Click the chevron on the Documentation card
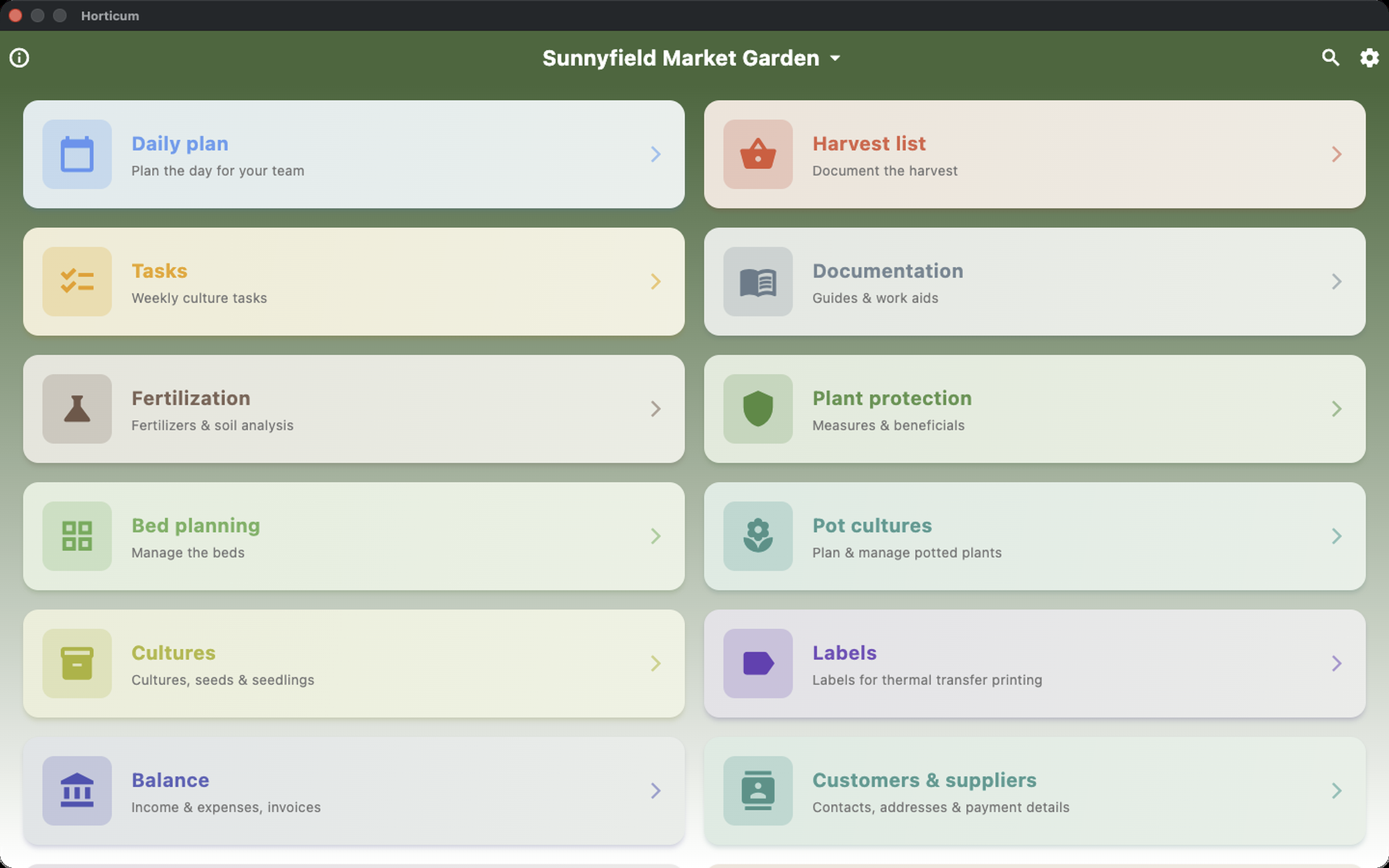Viewport: 1389px width, 868px height. [1336, 281]
